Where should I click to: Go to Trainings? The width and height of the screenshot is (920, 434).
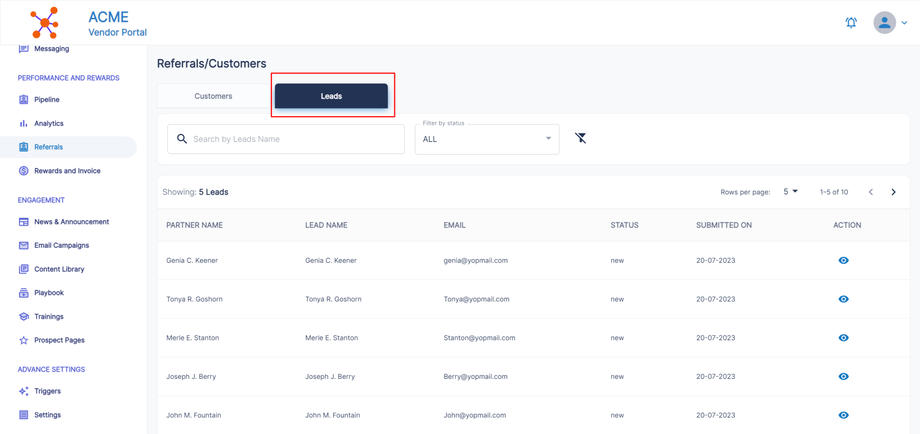[49, 316]
